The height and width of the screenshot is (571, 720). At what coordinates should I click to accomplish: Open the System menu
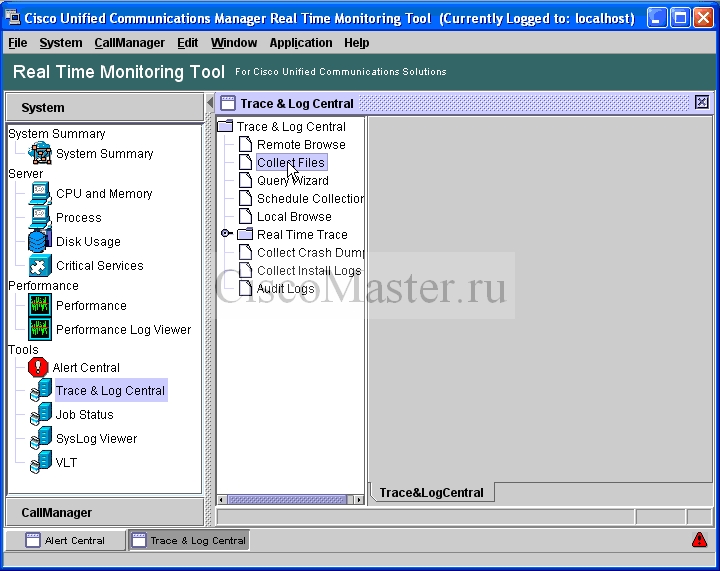pos(61,43)
